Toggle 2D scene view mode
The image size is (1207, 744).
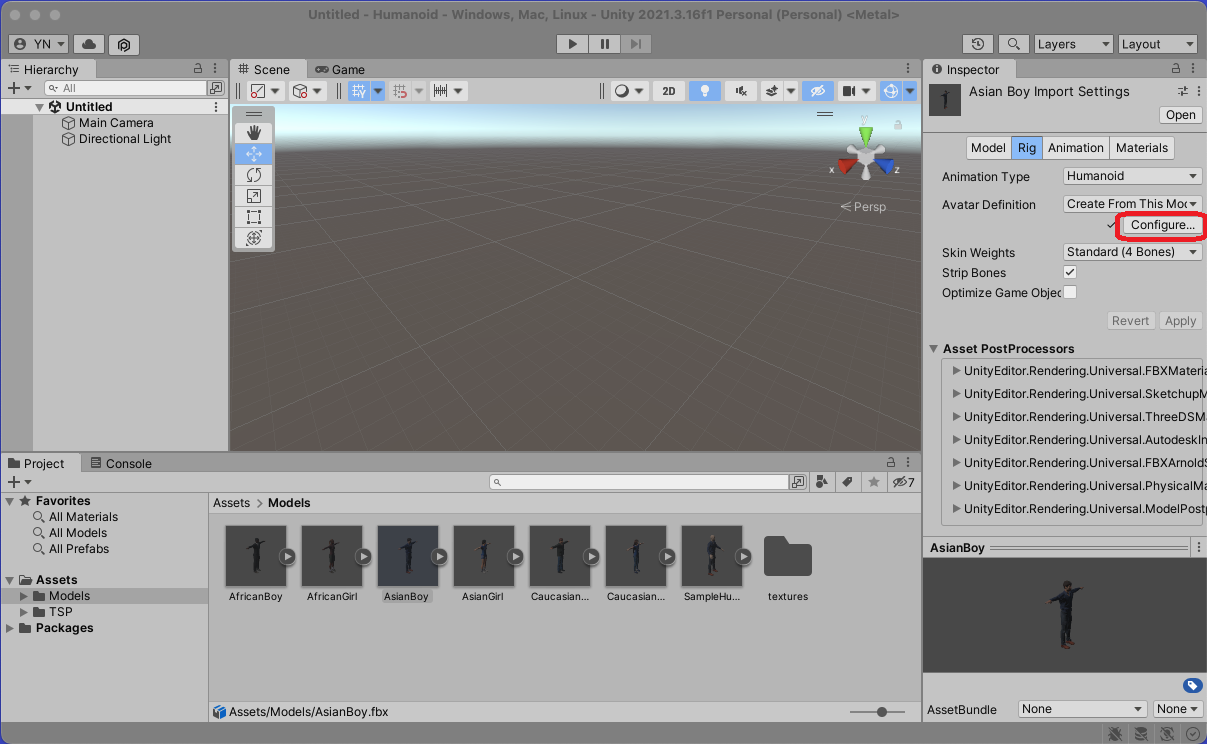pos(668,91)
